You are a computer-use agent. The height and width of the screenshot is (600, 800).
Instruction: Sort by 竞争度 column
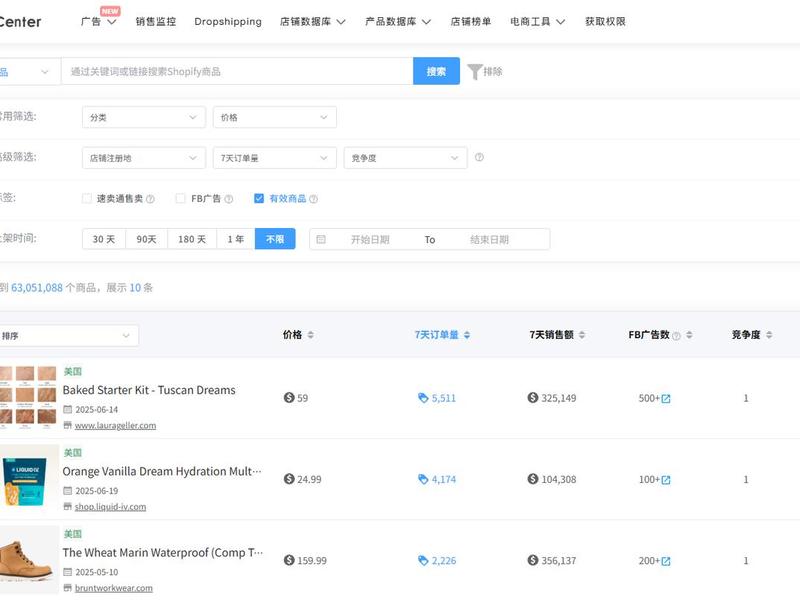(x=752, y=335)
